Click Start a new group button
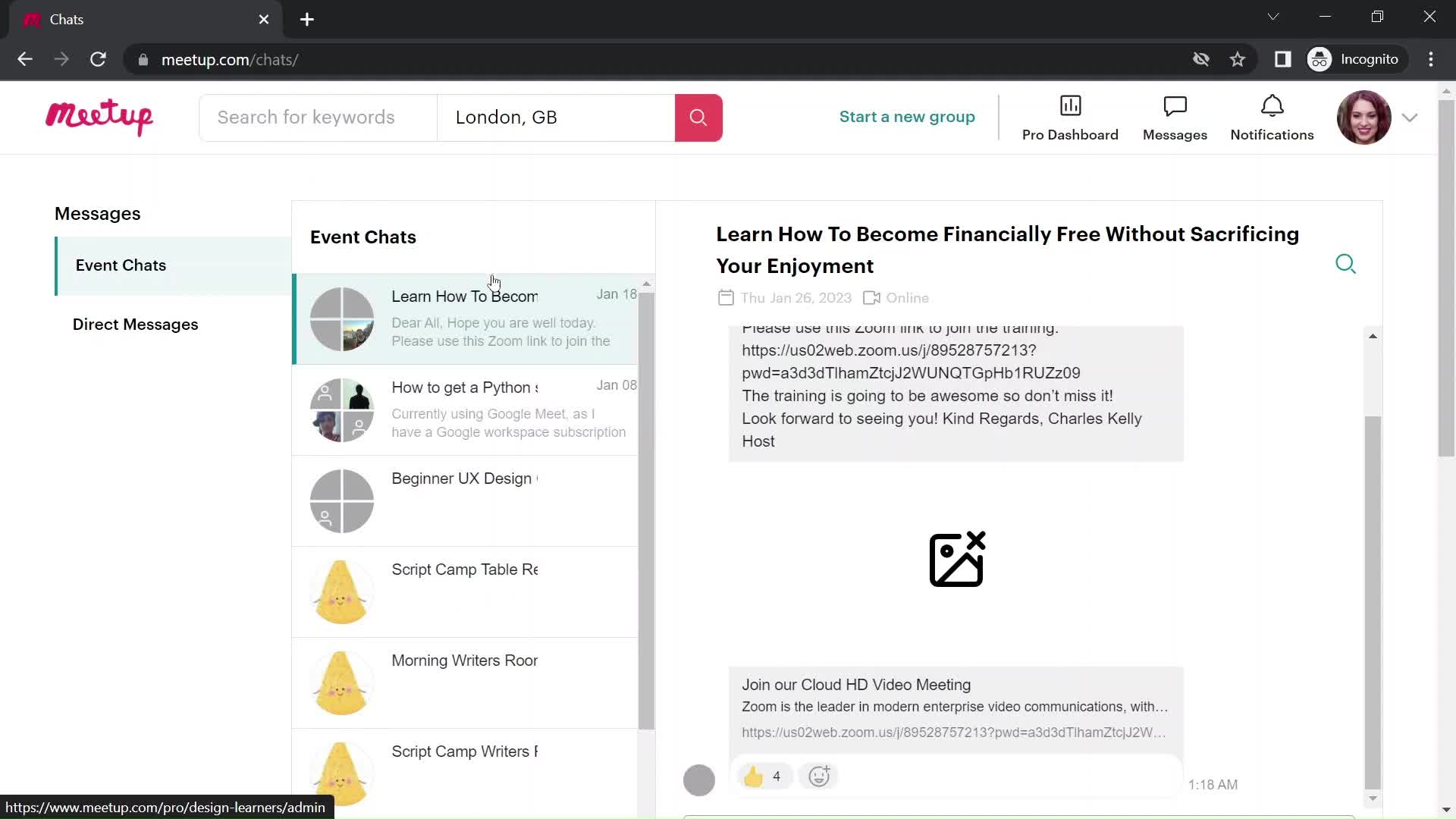Viewport: 1456px width, 819px height. click(x=907, y=116)
